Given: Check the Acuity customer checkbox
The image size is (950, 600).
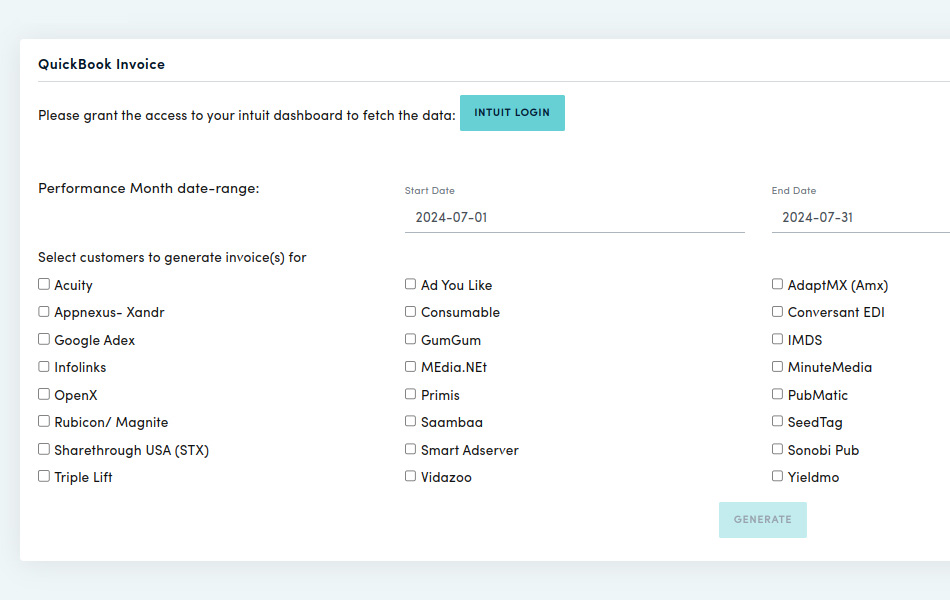Looking at the screenshot, I should 44,284.
